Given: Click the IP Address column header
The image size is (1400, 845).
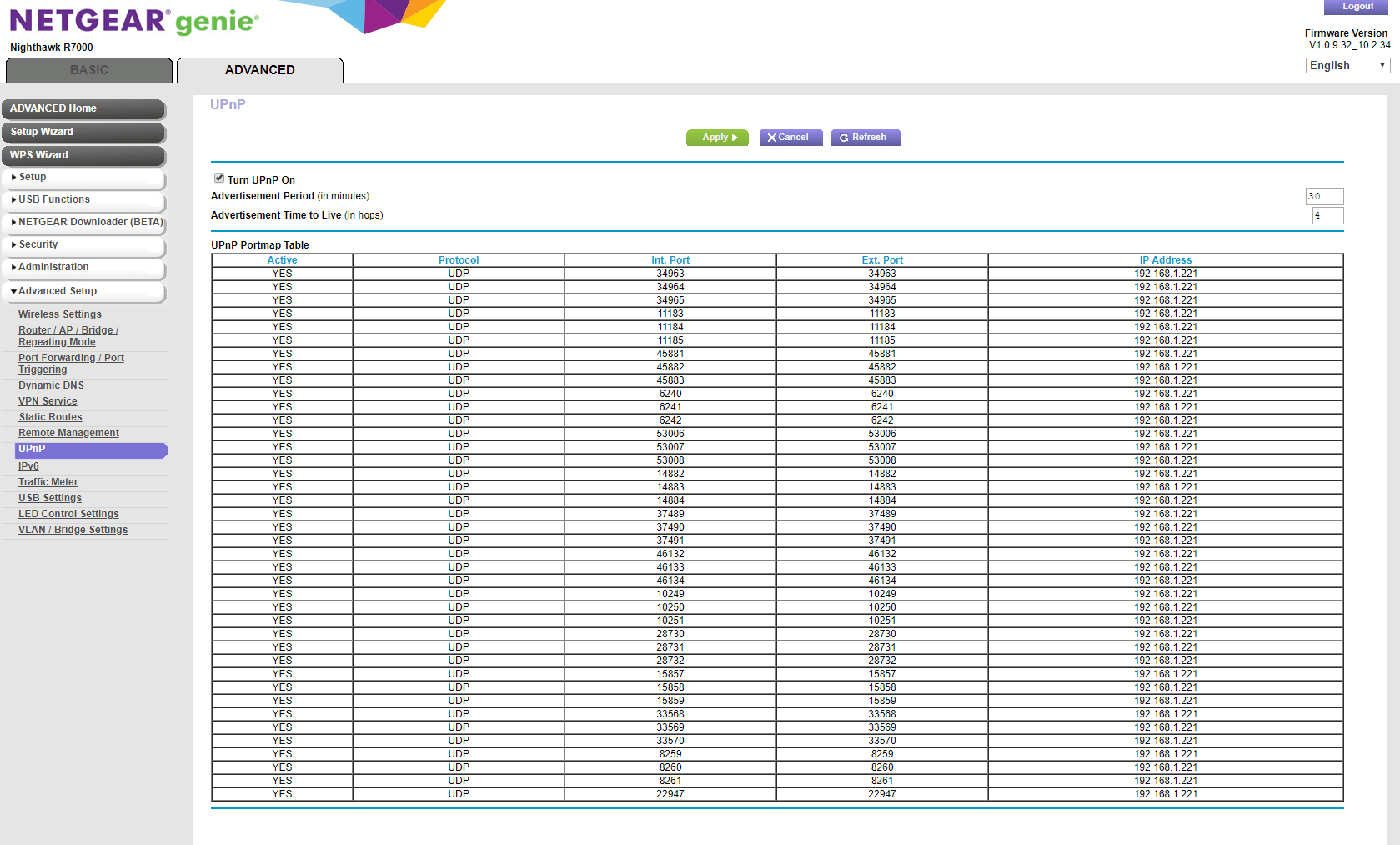Looking at the screenshot, I should (x=1166, y=260).
